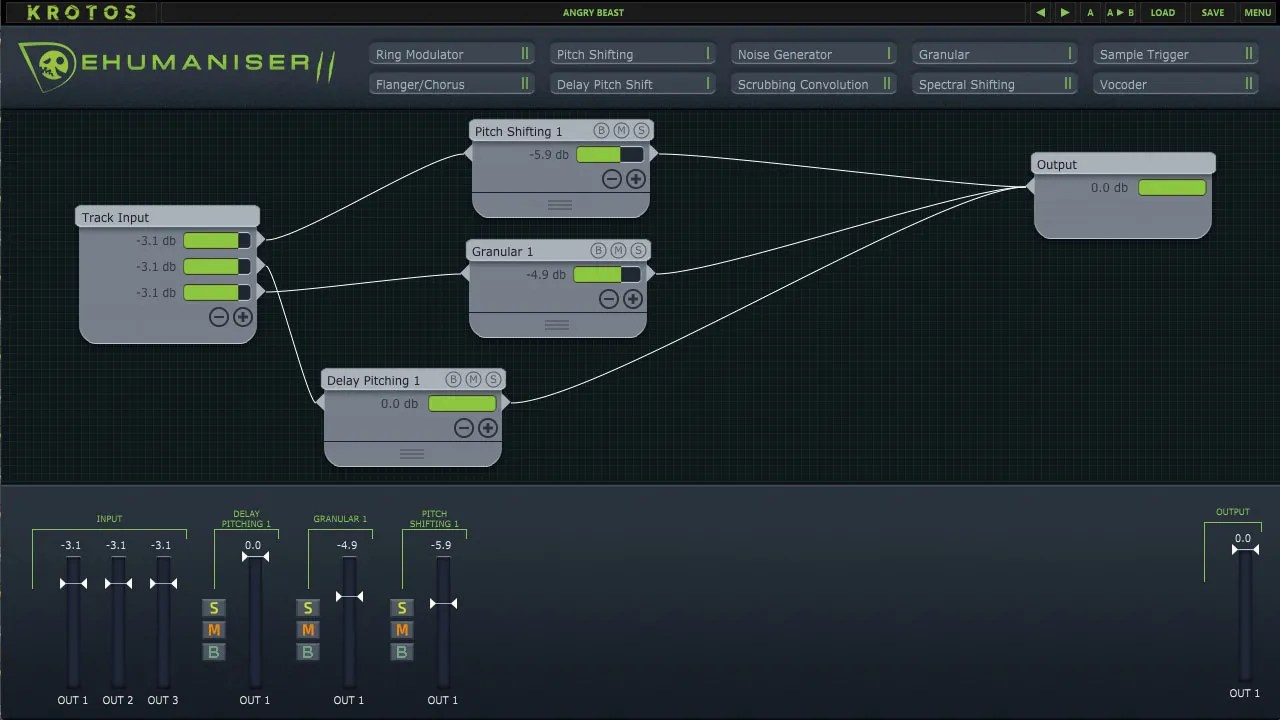Expand the Pitch Shifting 1 node panel

(x=560, y=204)
